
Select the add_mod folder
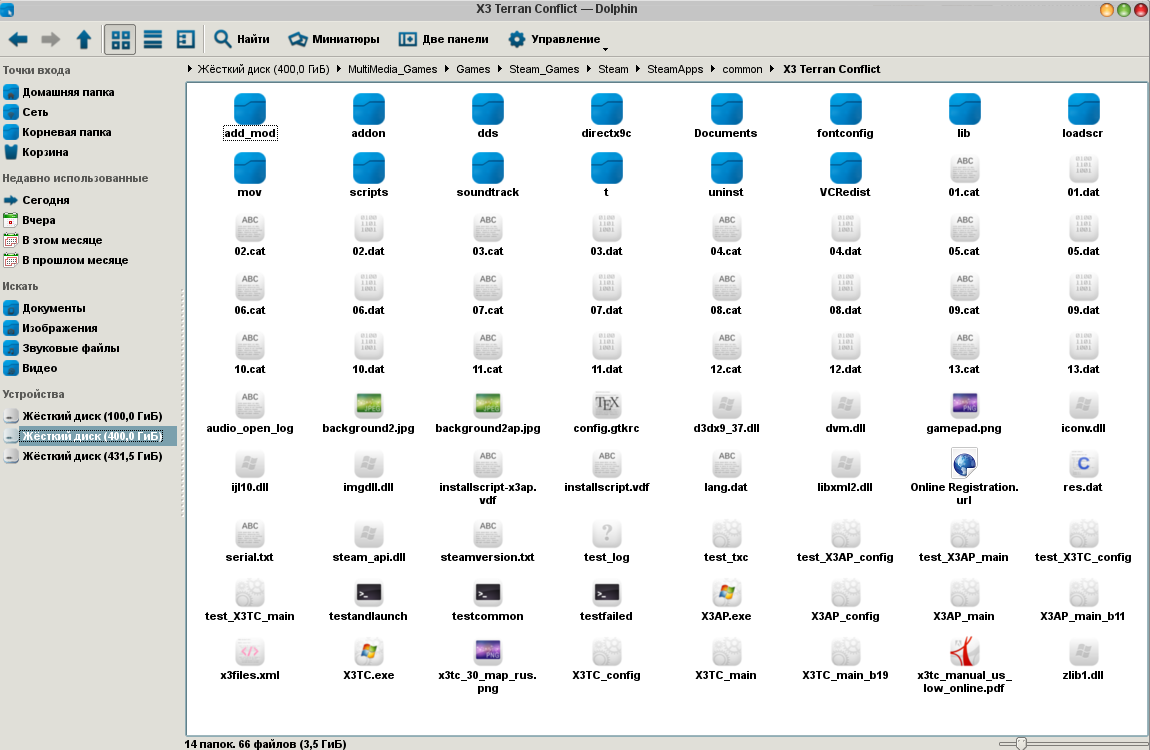point(250,117)
